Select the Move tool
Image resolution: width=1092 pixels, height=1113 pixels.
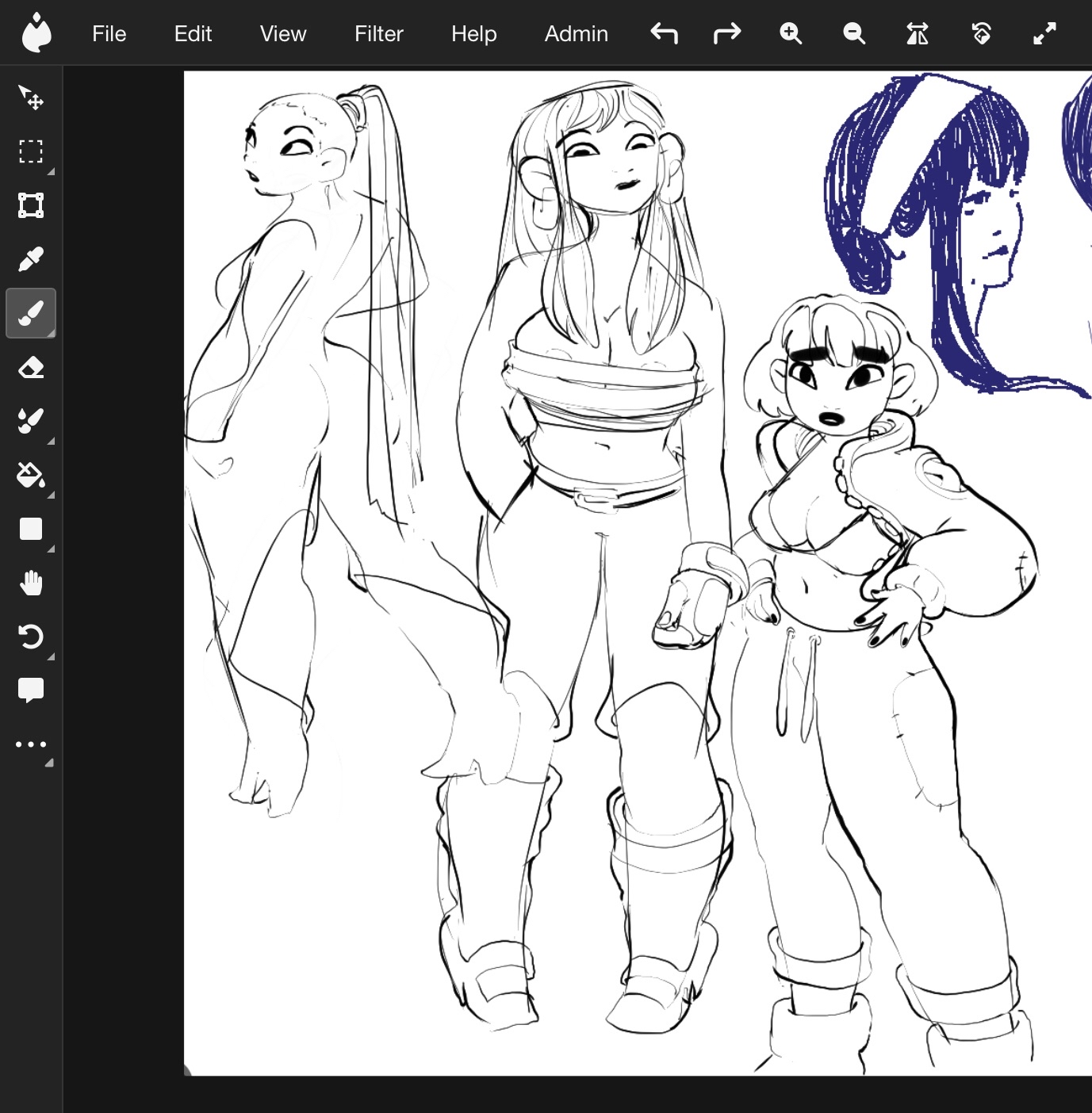(31, 98)
